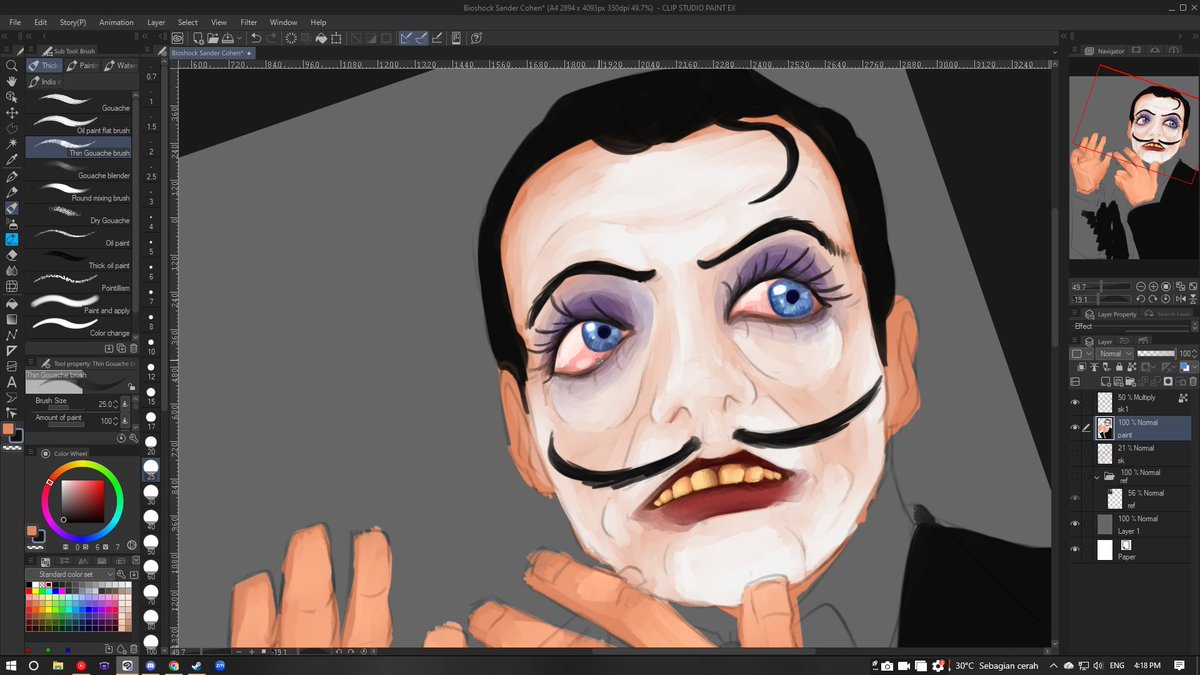This screenshot has width=1200, height=675.
Task: Open the Save options dropdown arrow
Action: [237, 38]
